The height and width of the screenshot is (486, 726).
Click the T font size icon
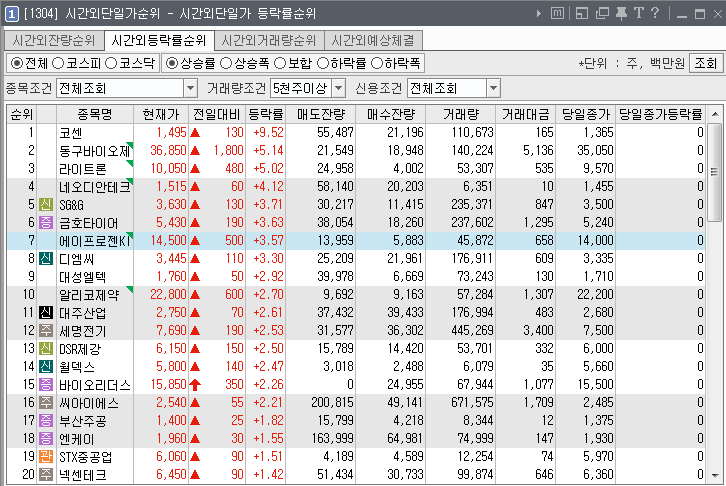click(639, 13)
